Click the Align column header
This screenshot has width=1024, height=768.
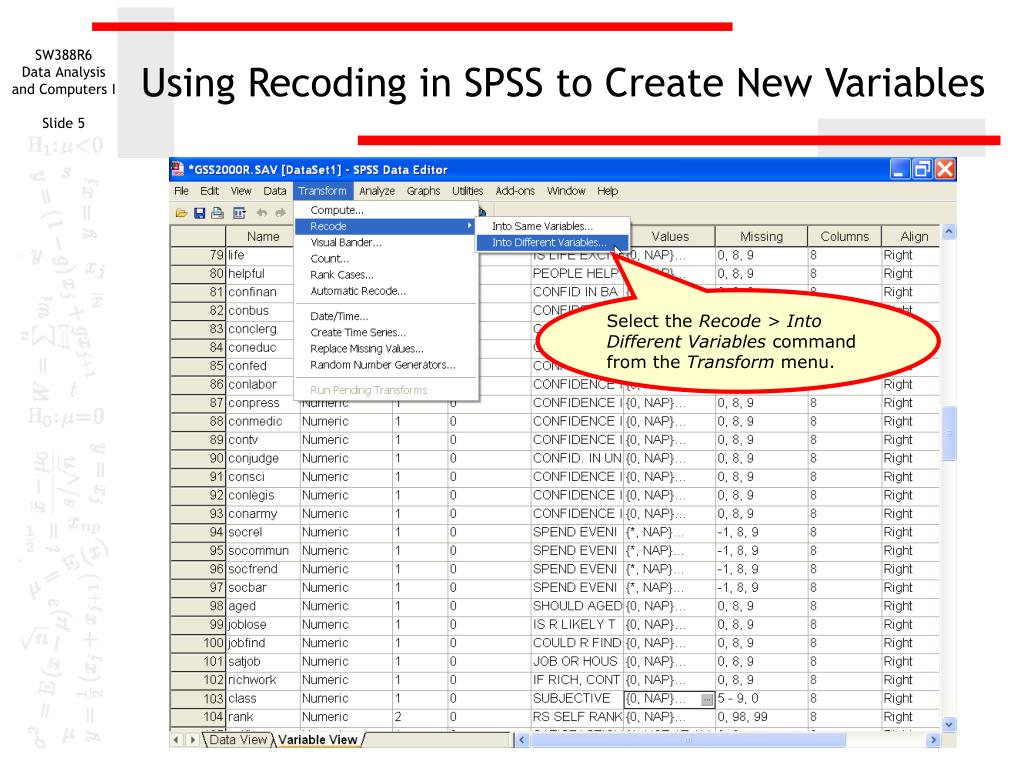coord(914,237)
